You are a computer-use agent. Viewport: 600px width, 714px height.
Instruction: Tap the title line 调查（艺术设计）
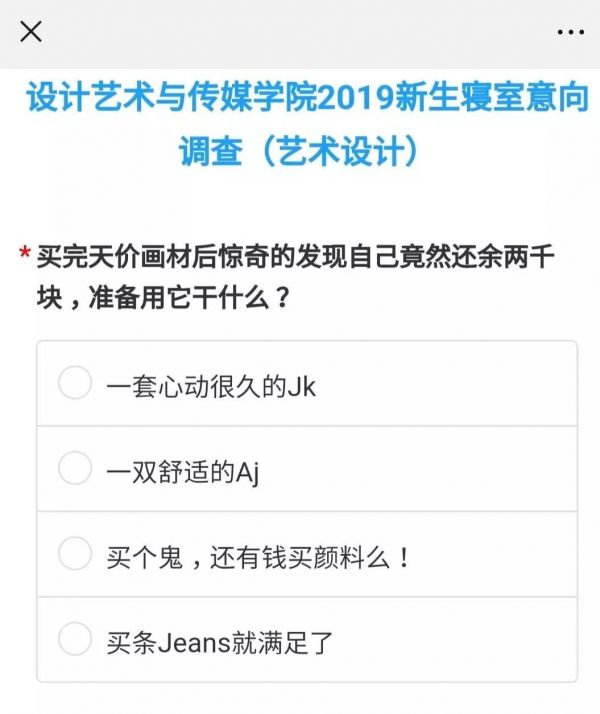pos(298,151)
